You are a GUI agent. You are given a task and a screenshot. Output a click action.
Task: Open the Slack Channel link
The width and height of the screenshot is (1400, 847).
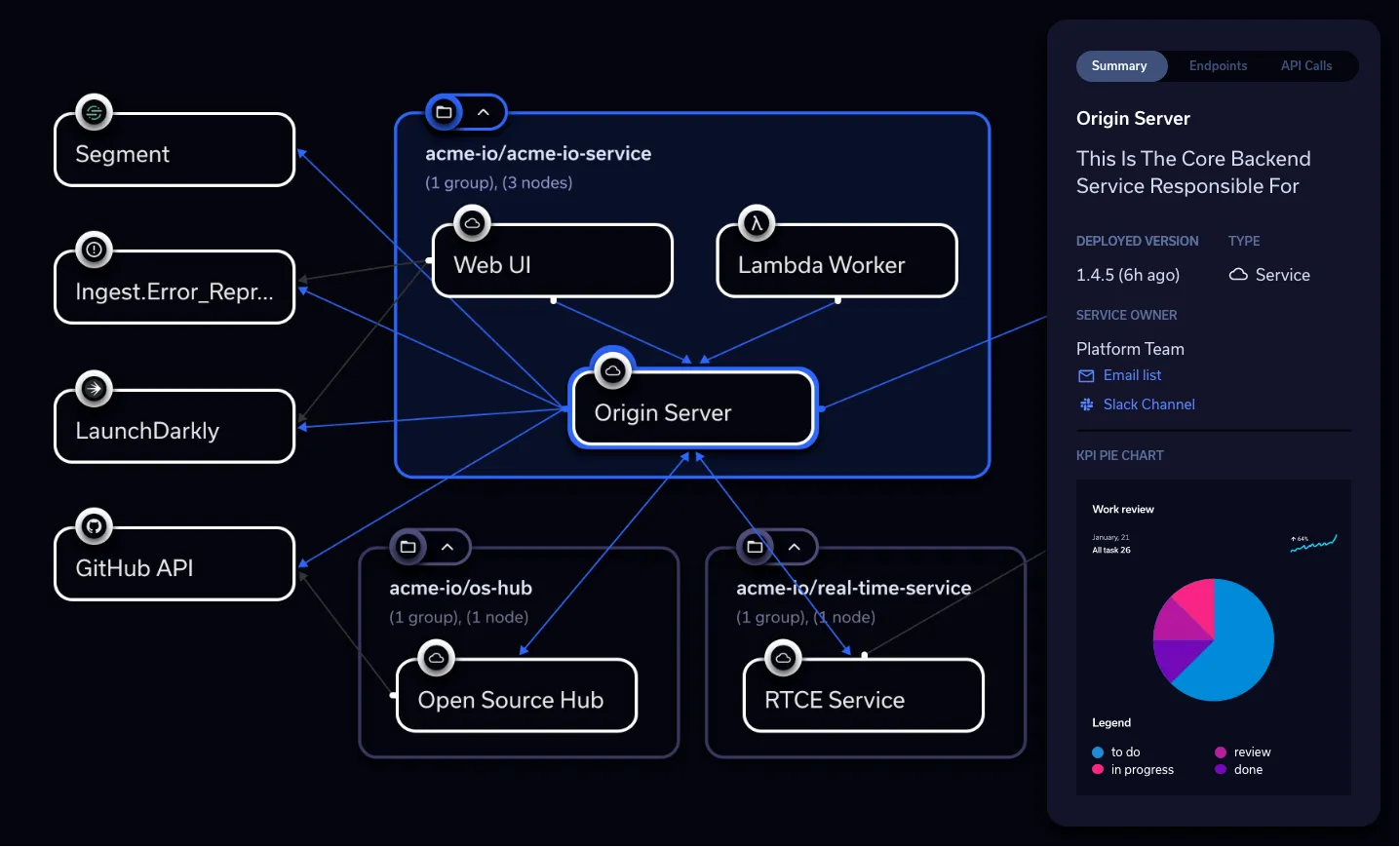[x=1148, y=404]
